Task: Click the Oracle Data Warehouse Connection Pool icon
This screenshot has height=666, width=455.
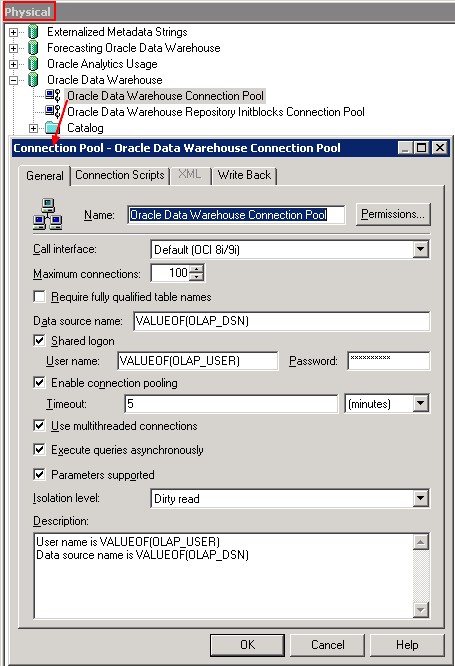Action: (x=53, y=96)
